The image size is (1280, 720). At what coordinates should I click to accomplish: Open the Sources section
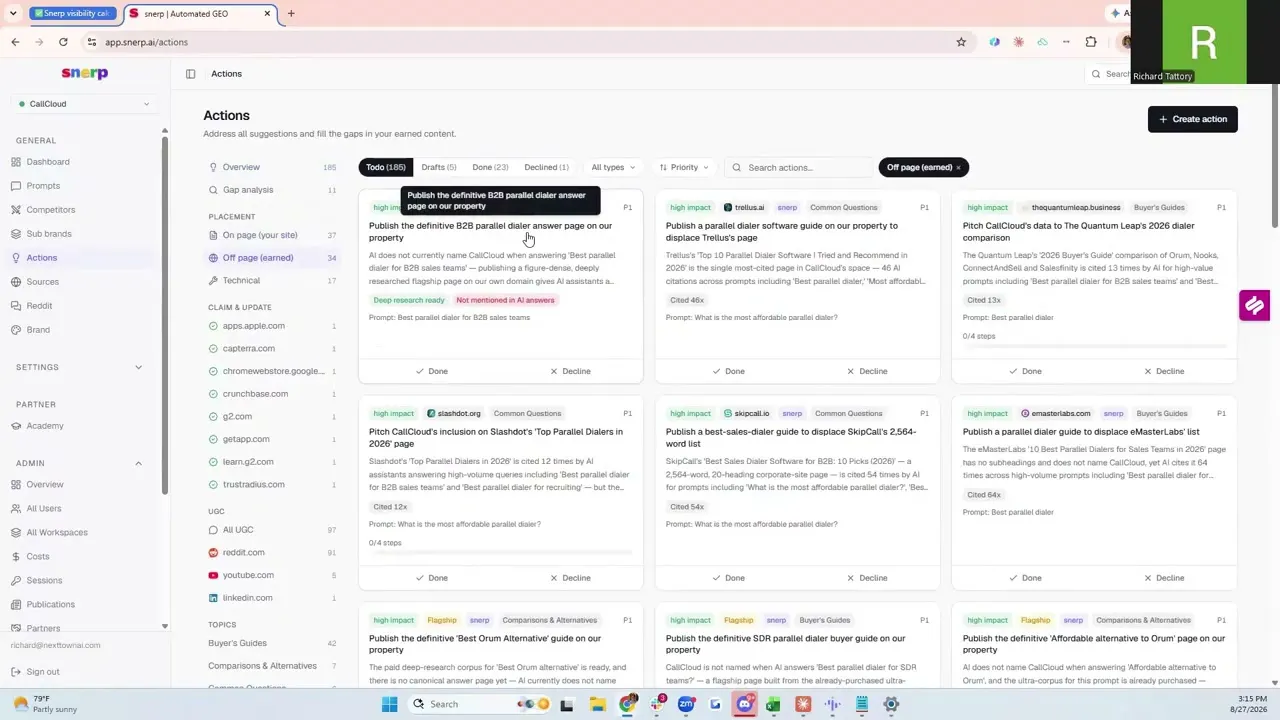pos(43,282)
